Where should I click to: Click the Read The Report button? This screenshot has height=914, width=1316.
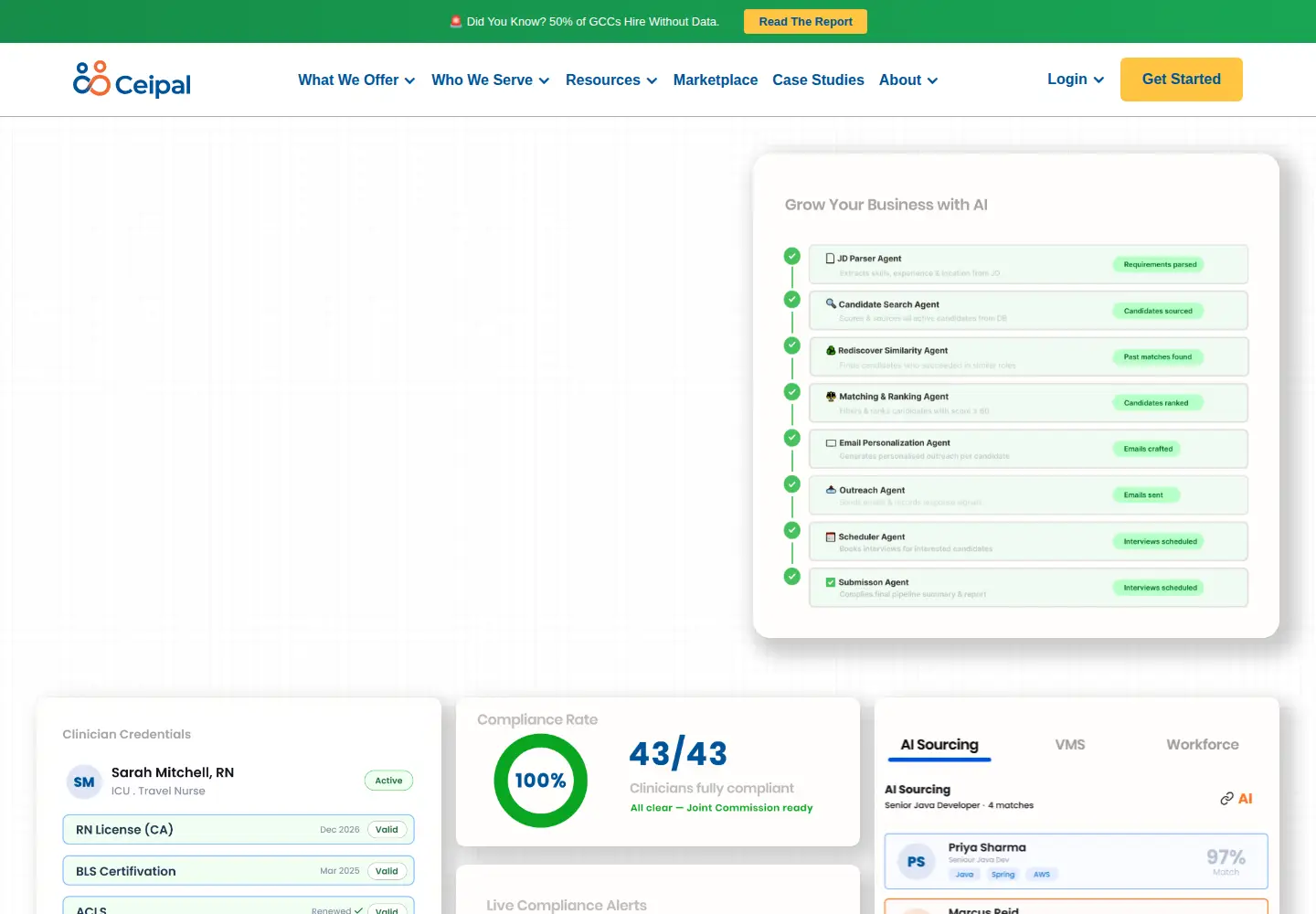(805, 21)
